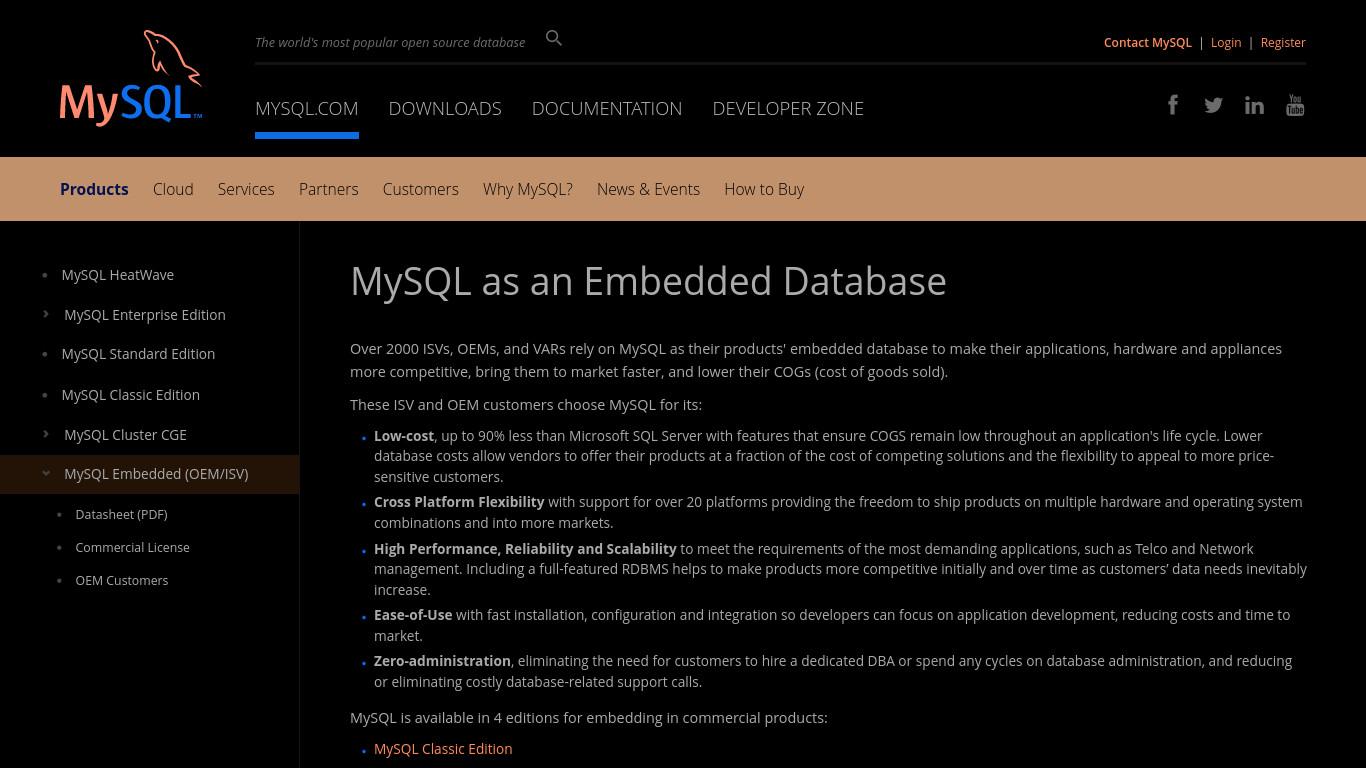The height and width of the screenshot is (768, 1366).
Task: Open the Commercial License sidebar link
Action: point(132,547)
